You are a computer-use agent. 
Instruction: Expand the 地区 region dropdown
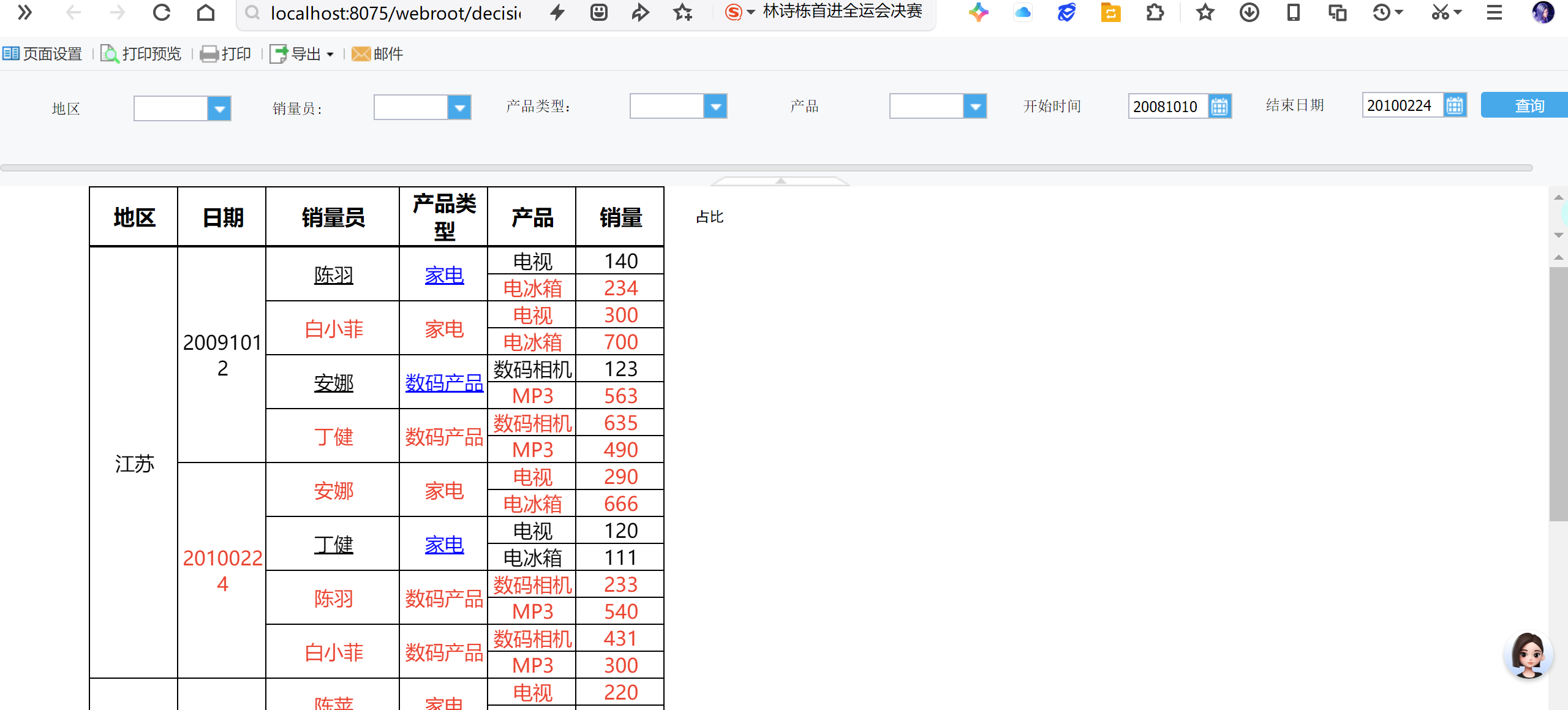click(x=219, y=109)
